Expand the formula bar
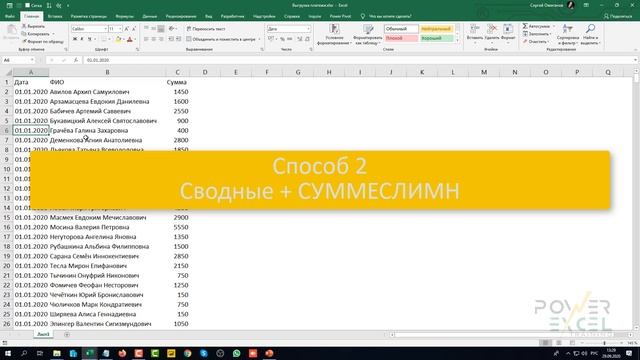 coord(635,60)
